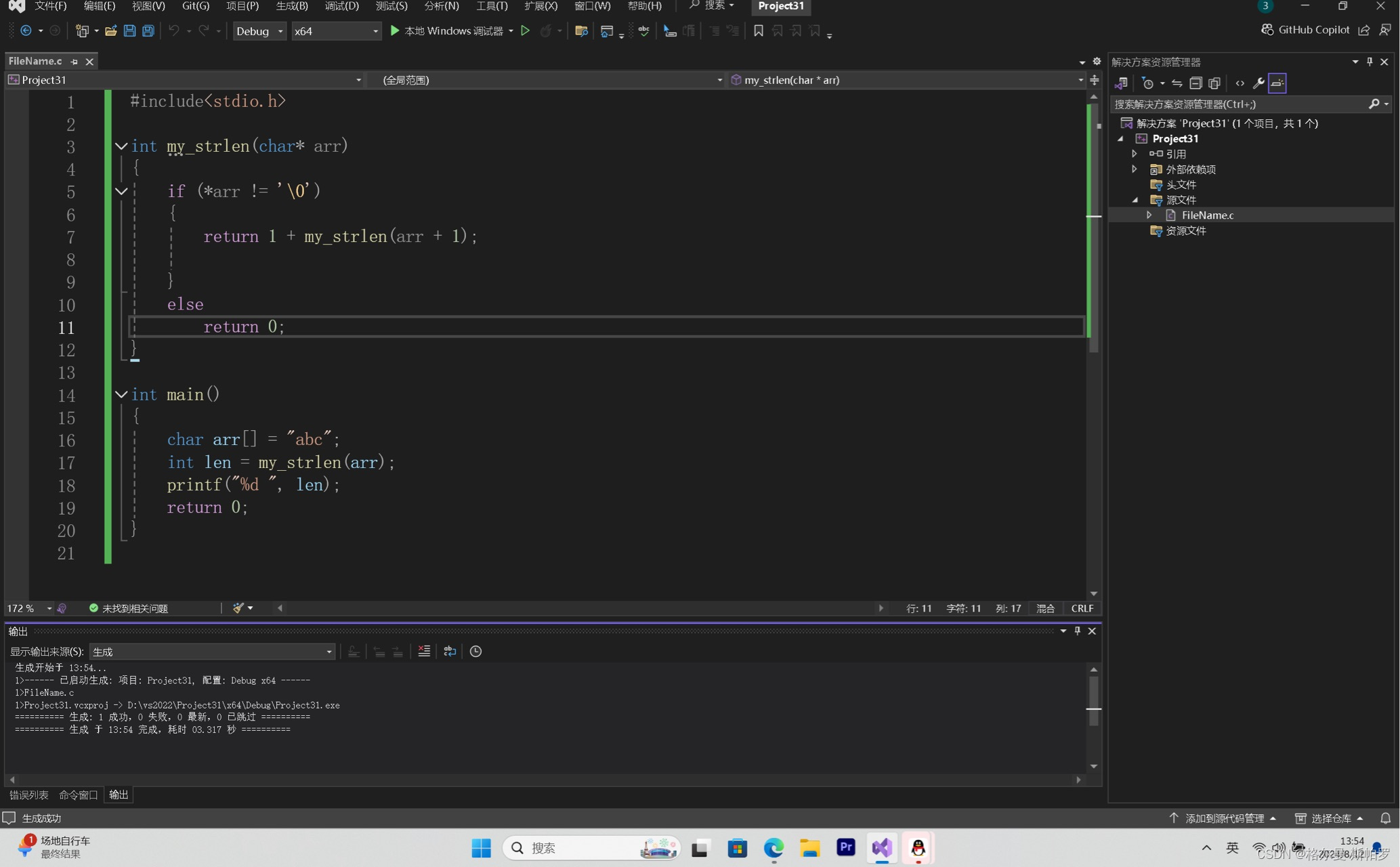Open the Project31 scope dropdown above the editor
Screen dimensions: 1400x867
[186, 80]
